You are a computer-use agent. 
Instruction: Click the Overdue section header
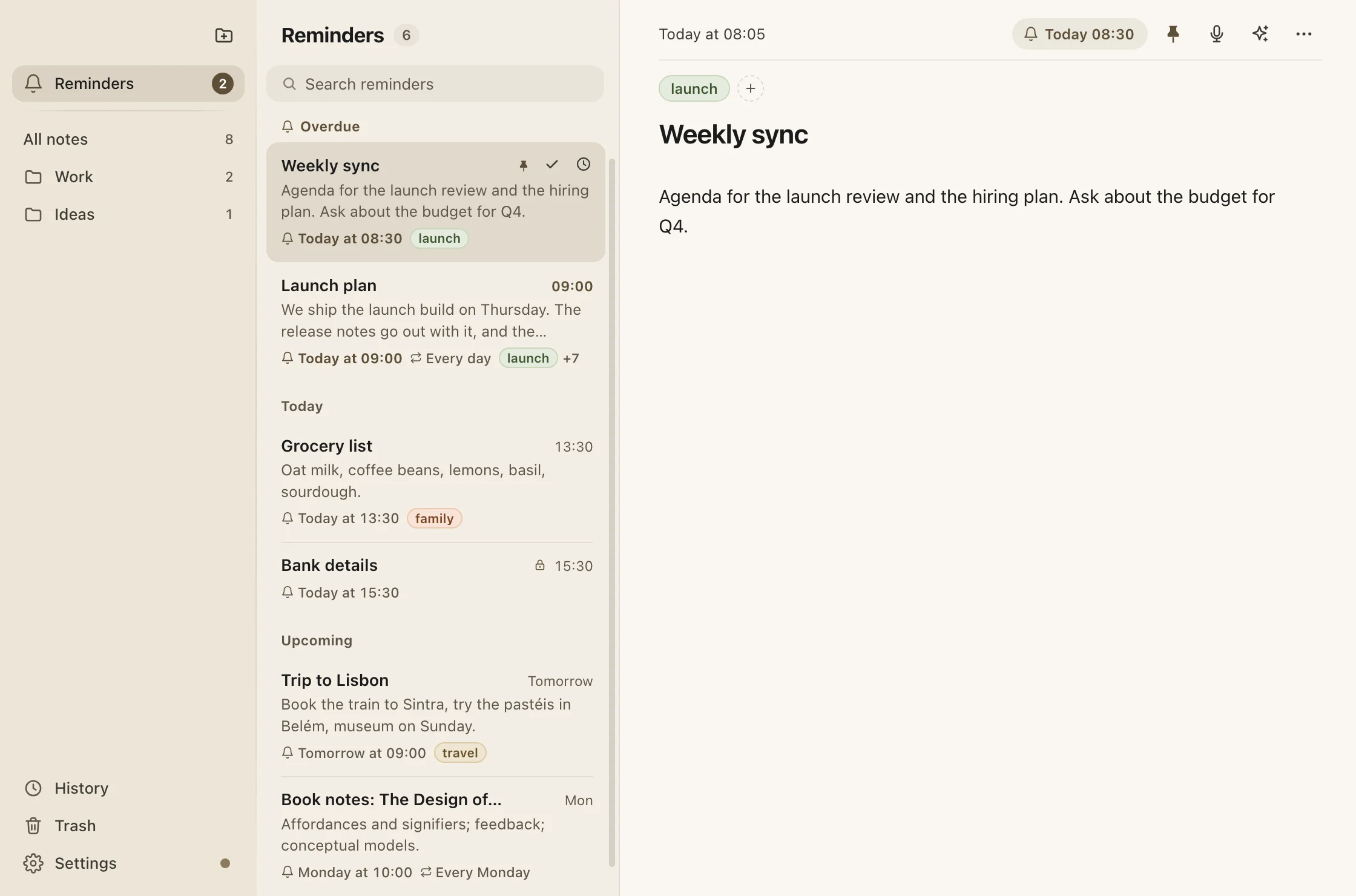coord(321,127)
